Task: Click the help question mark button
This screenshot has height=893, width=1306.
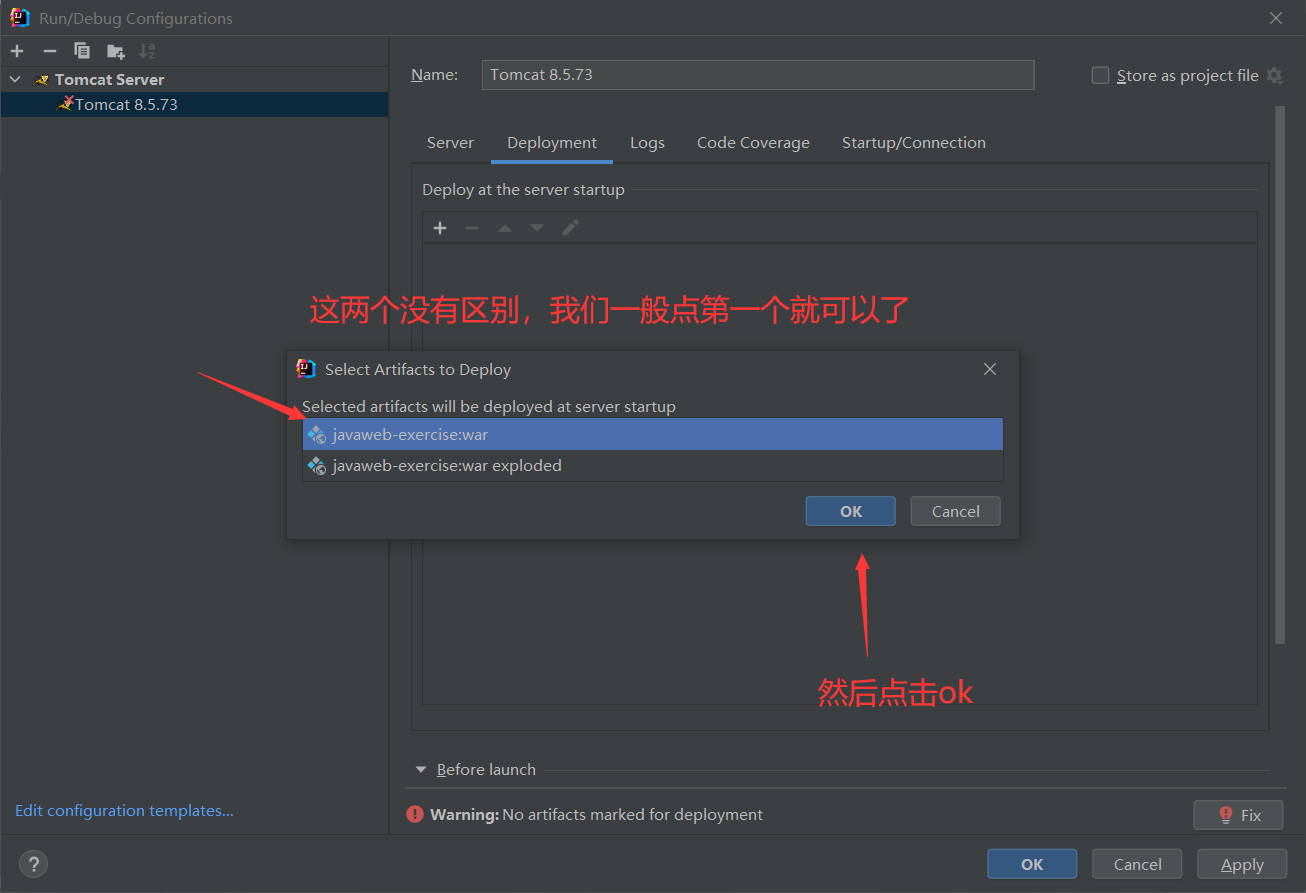Action: 33,864
